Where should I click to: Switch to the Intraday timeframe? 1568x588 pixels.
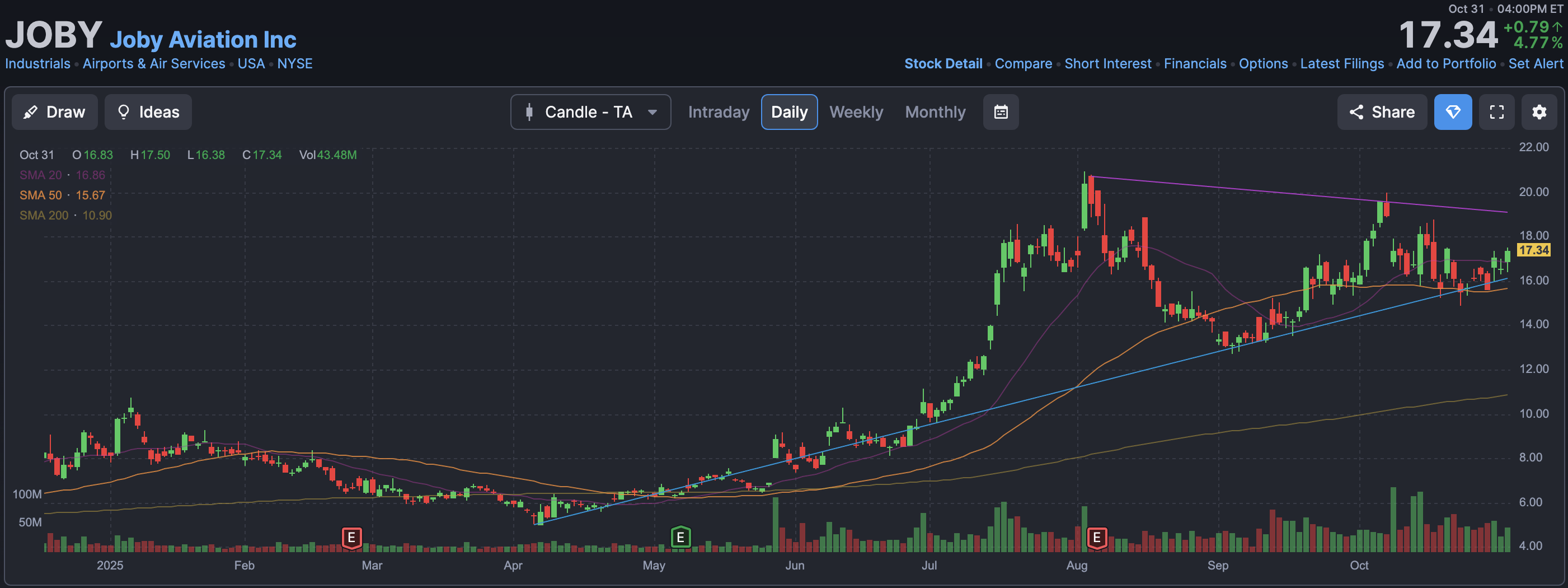719,112
